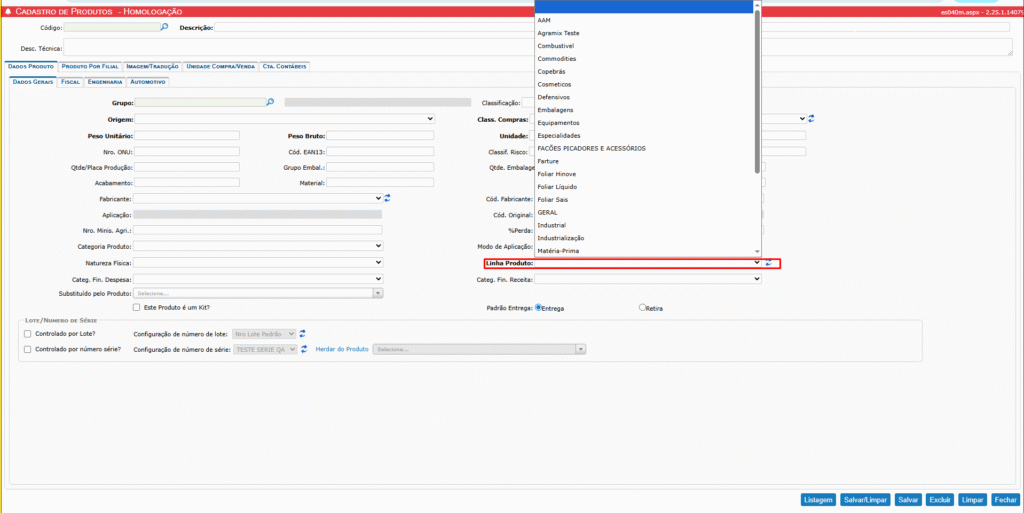Check the 'Este Produto é um Kit?' box

pyautogui.click(x=137, y=307)
